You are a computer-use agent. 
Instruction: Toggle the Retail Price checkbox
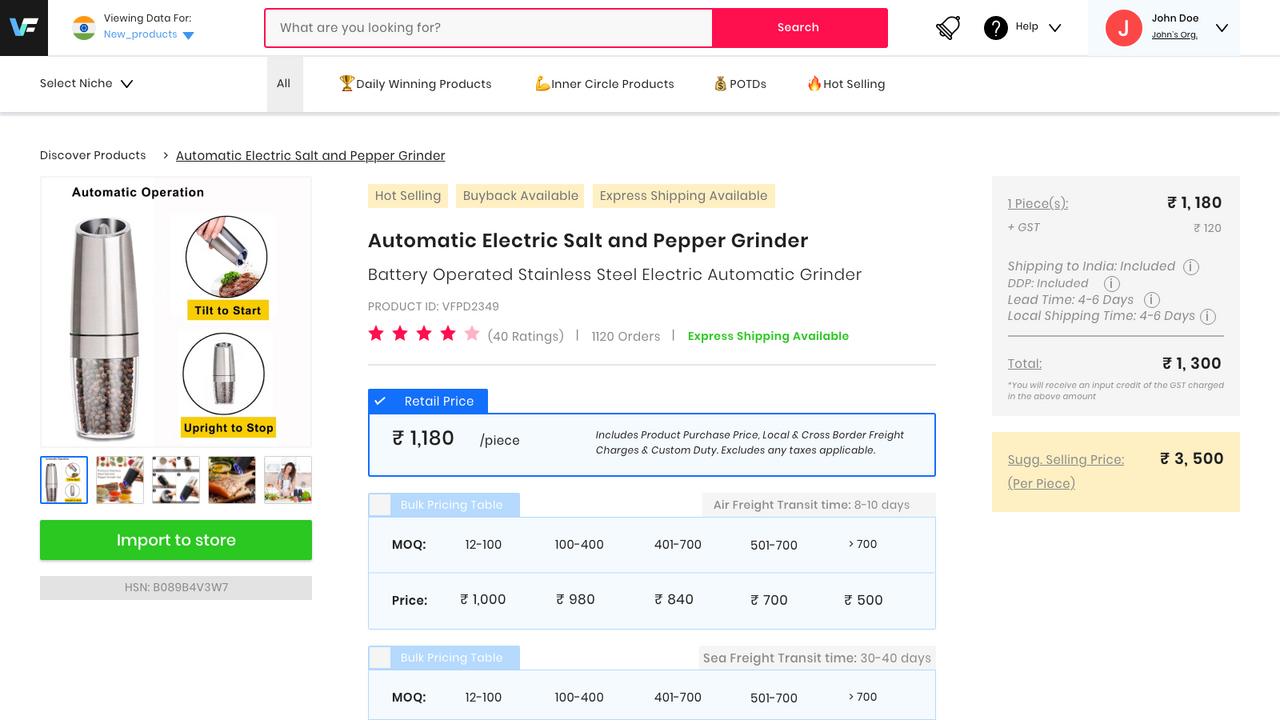pos(380,401)
